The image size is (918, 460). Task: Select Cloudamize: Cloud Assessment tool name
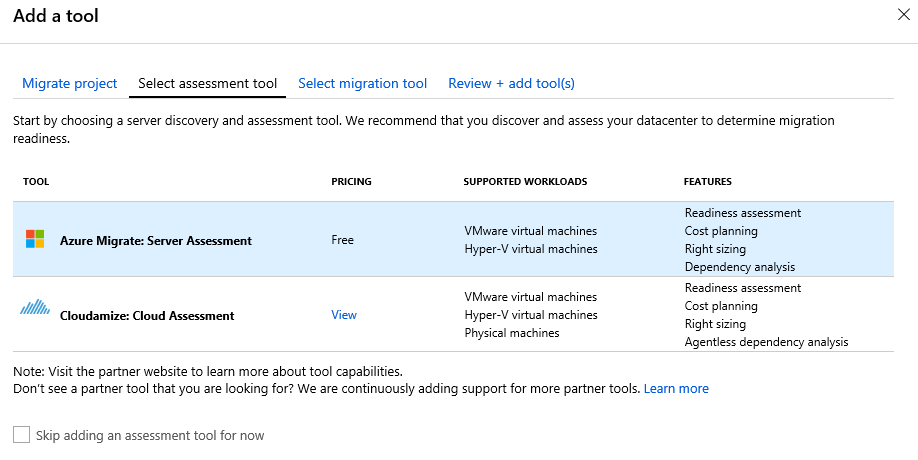tap(147, 316)
